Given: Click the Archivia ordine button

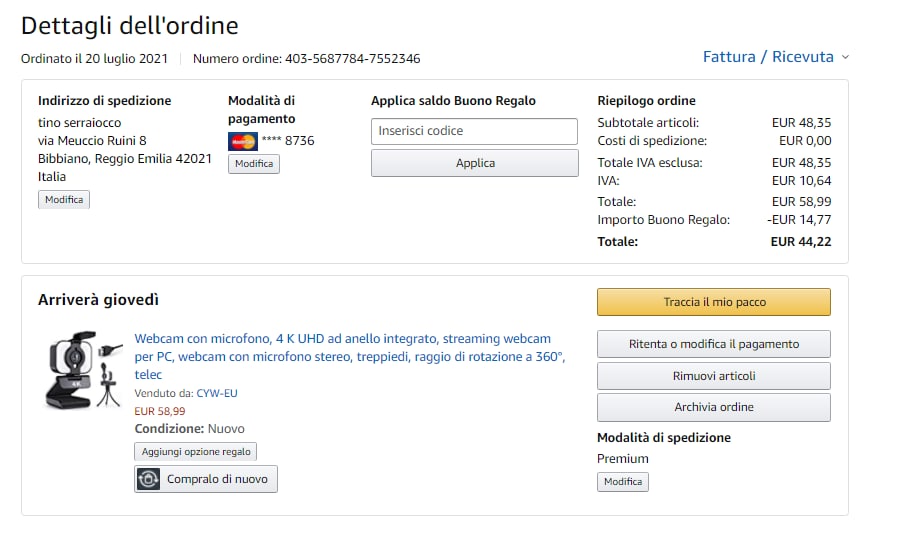Looking at the screenshot, I should pos(713,407).
